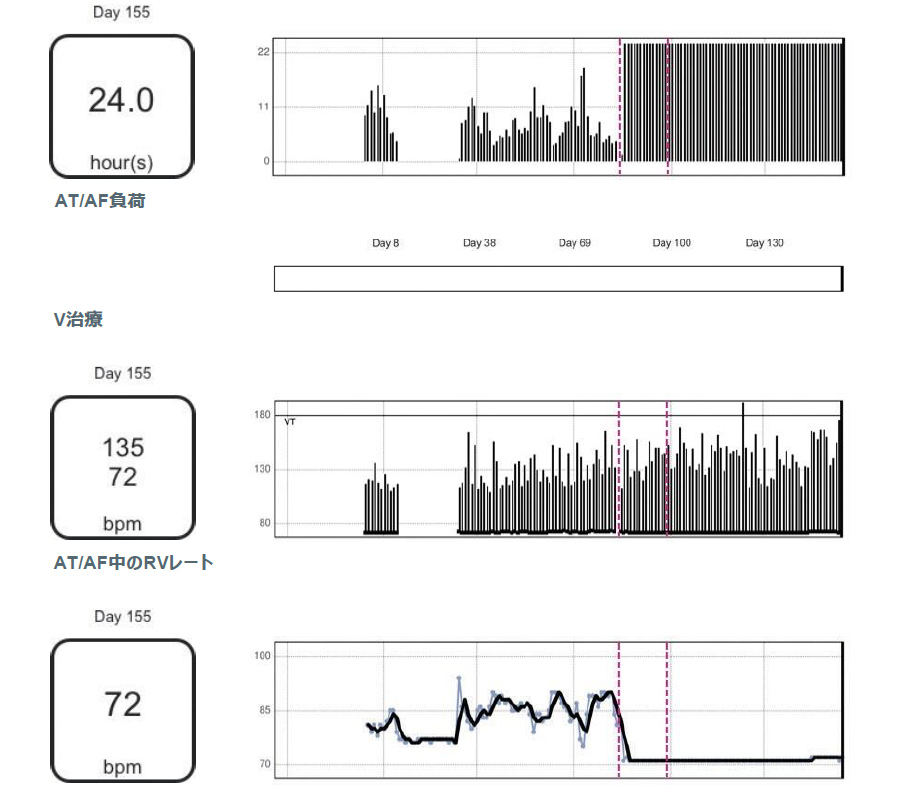Click the empty V治療 timeline bar
The width and height of the screenshot is (916, 800).
pyautogui.click(x=557, y=279)
